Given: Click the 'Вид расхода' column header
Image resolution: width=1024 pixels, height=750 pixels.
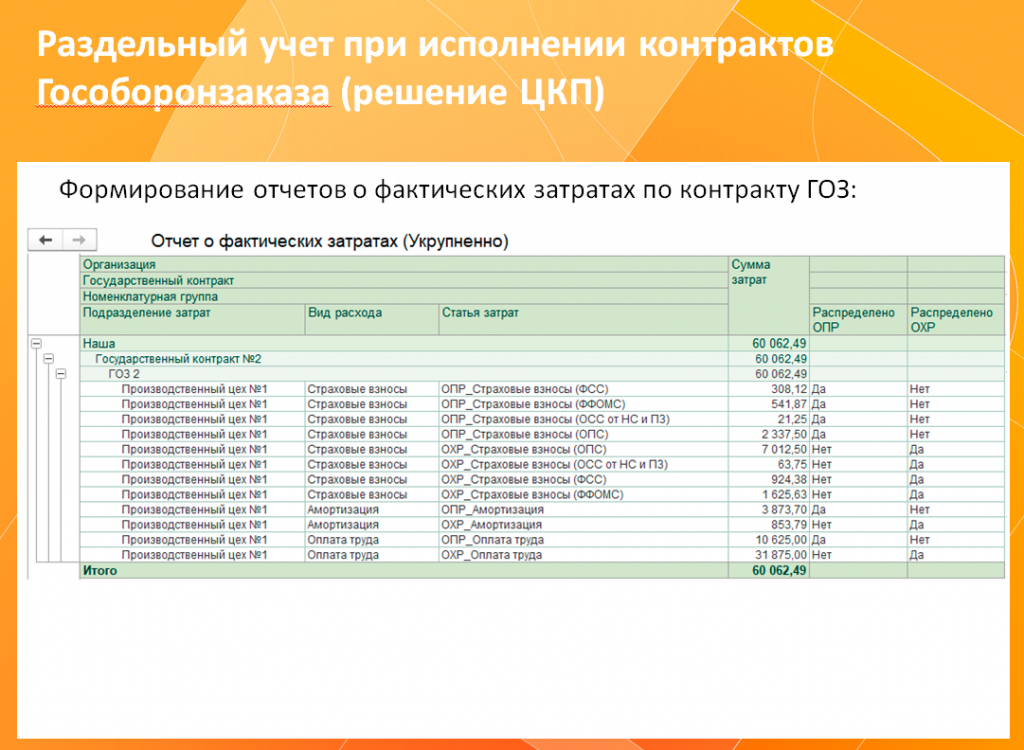Looking at the screenshot, I should point(372,319).
